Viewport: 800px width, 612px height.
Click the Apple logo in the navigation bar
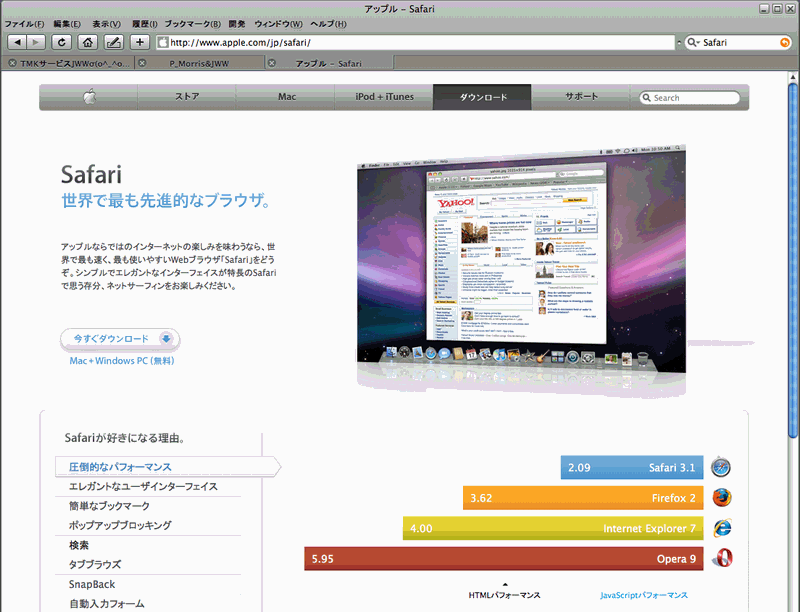click(x=89, y=96)
